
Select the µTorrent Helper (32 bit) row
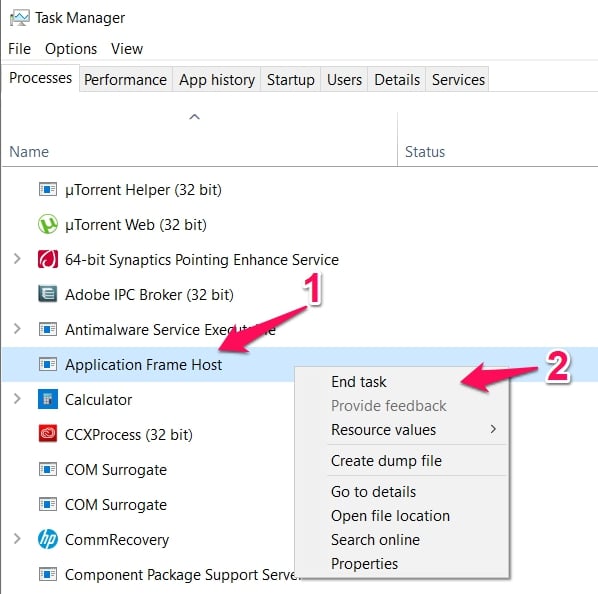point(299,189)
